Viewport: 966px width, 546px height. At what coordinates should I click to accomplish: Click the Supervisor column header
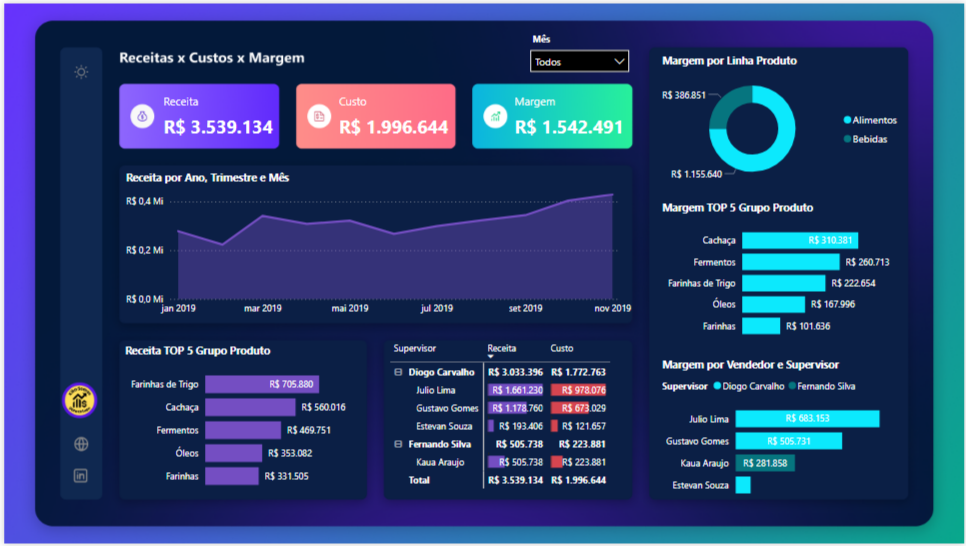point(415,348)
